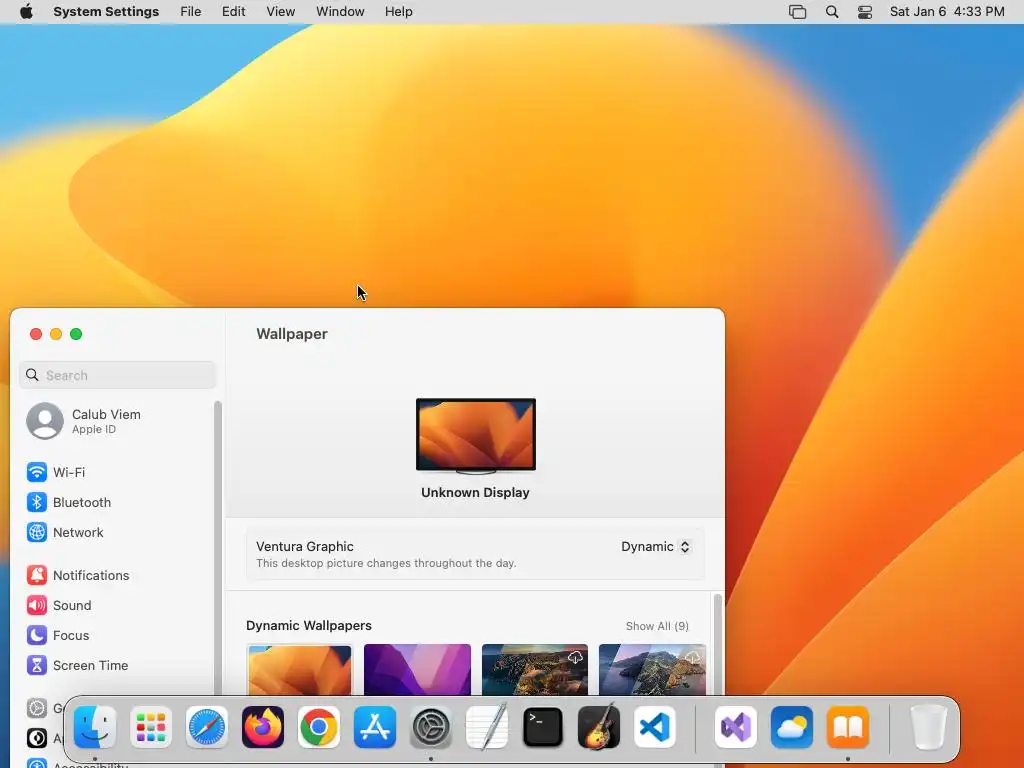This screenshot has width=1024, height=768.
Task: Click Show All (9) dynamic wallpapers
Action: 657,626
